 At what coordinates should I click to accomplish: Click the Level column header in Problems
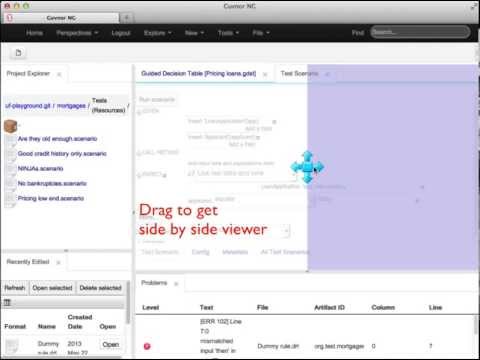(151, 307)
